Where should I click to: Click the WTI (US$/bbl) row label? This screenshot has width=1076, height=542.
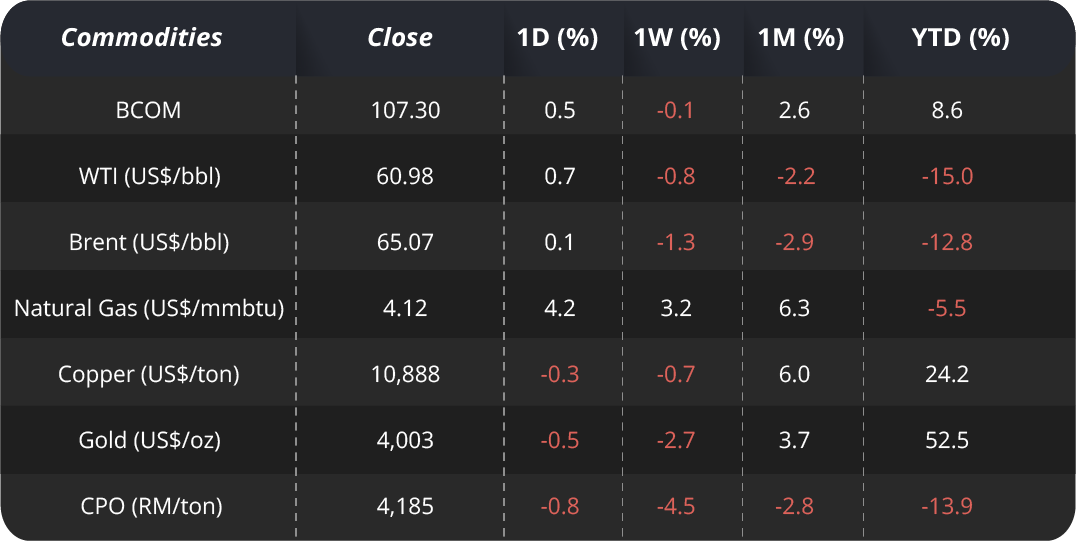click(x=149, y=176)
